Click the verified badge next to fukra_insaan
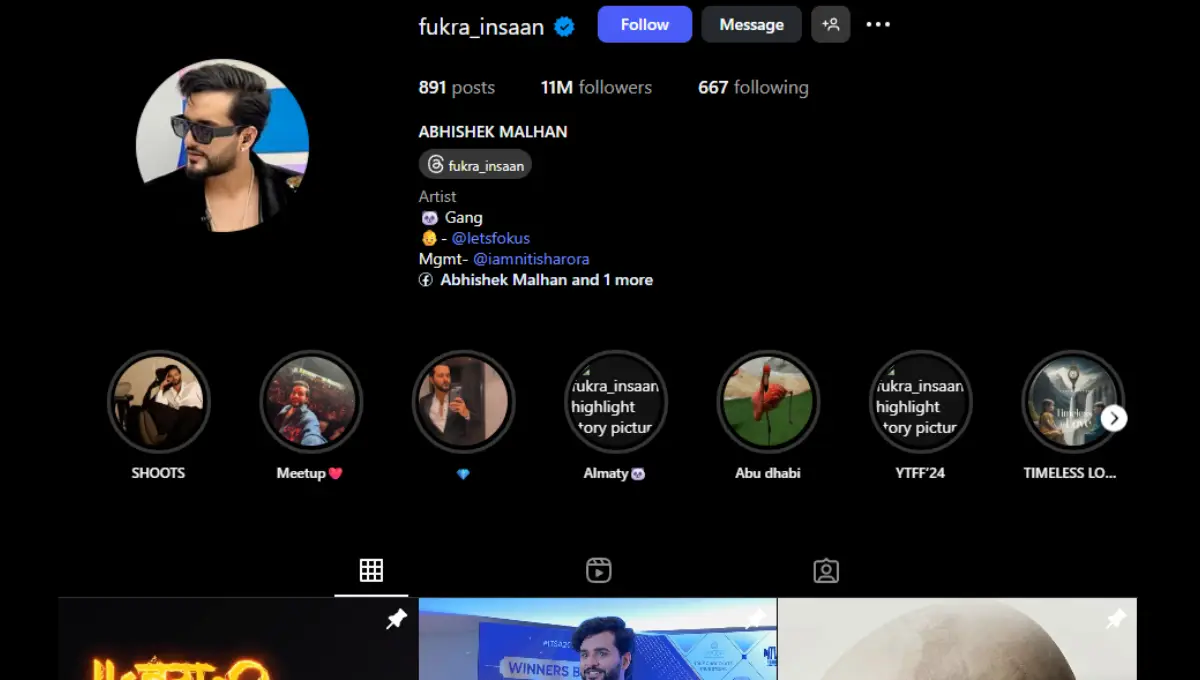 coord(564,27)
